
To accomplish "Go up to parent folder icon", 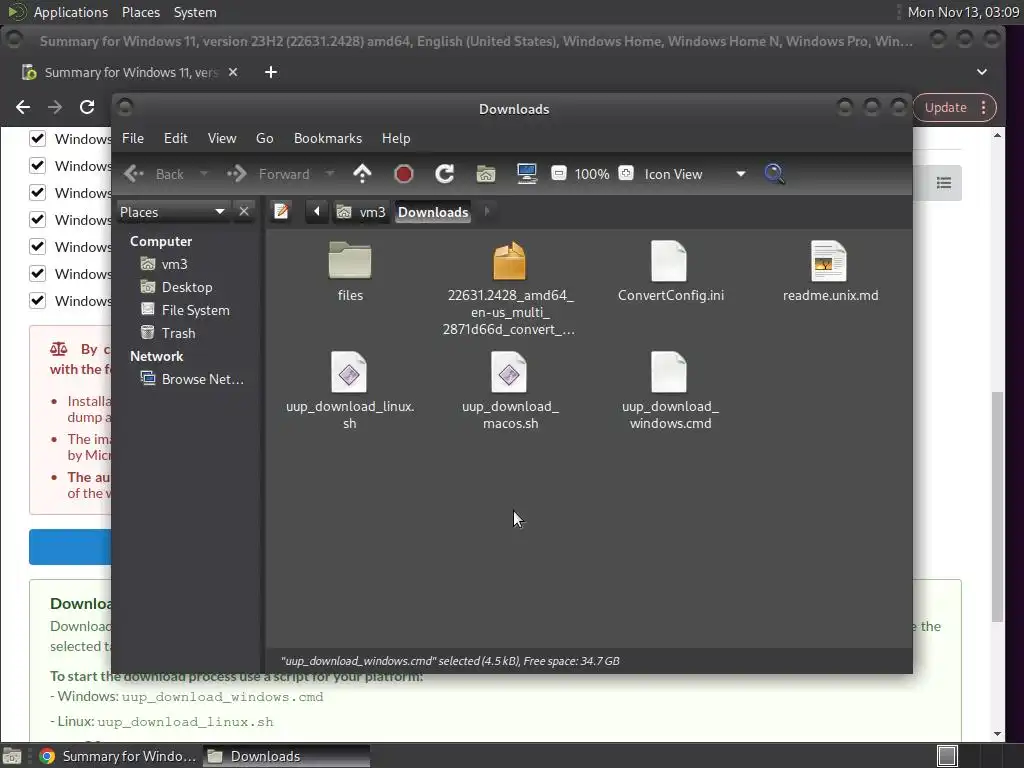I will pos(362,174).
